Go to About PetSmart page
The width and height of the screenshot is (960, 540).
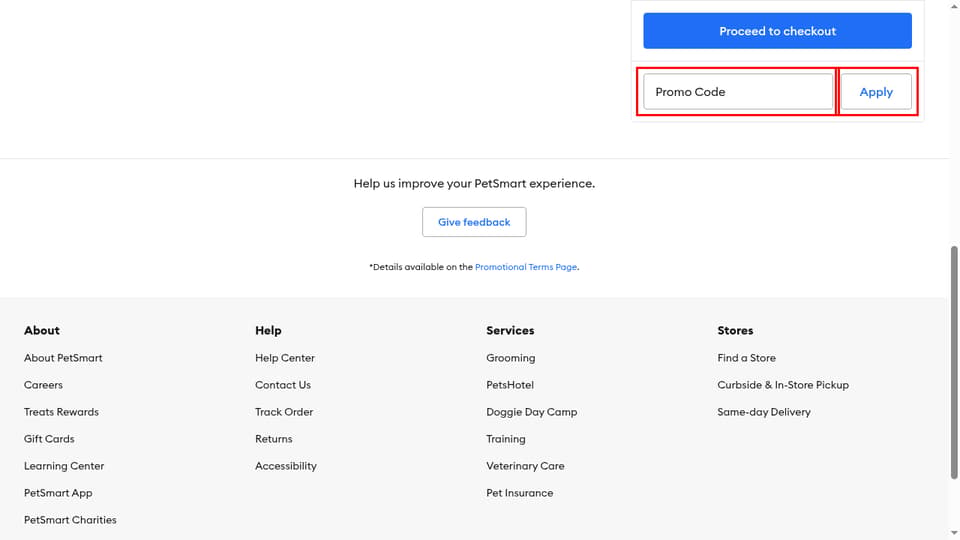click(63, 358)
